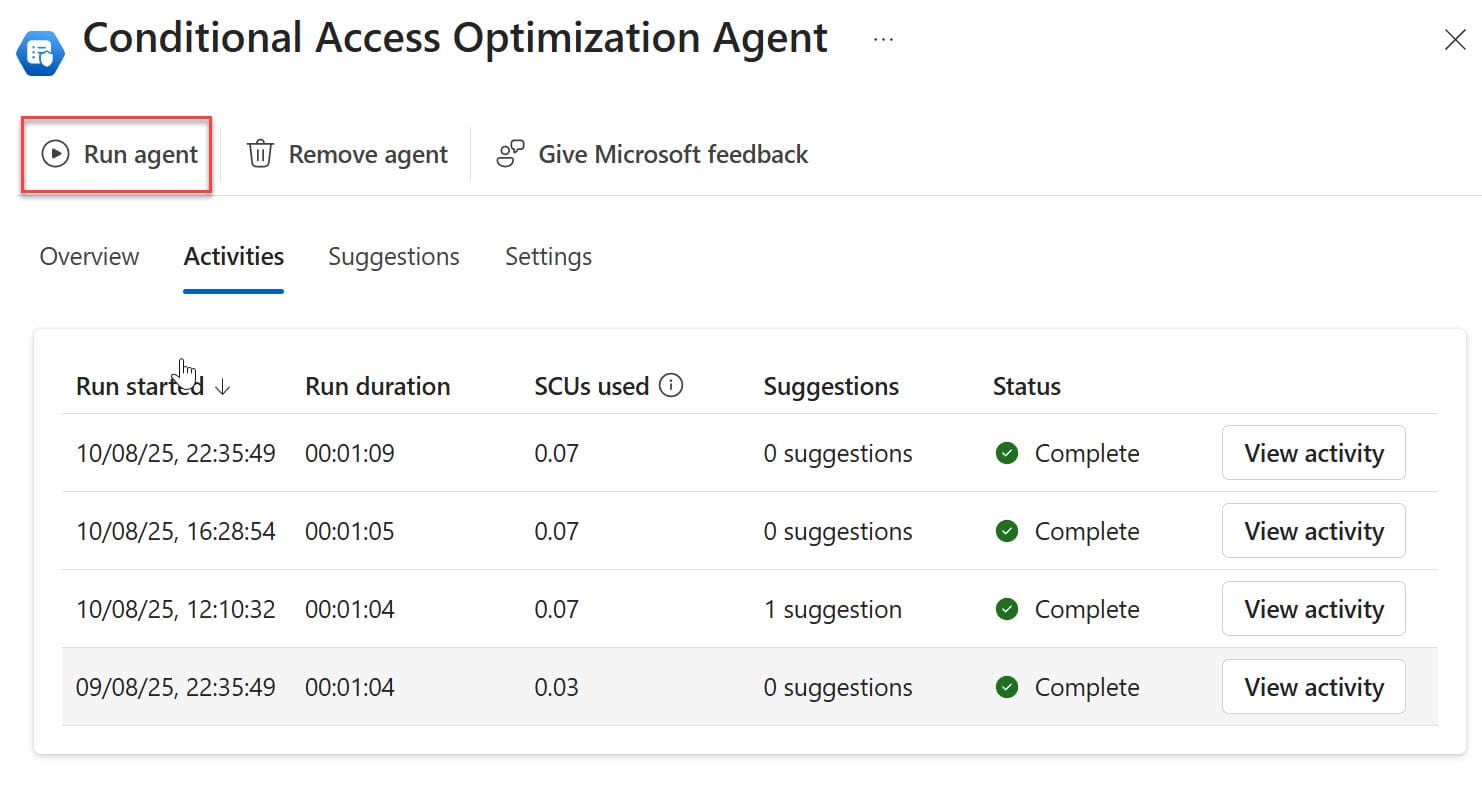View activity for the 22:35:49 10/08/25 run

[x=1313, y=453]
